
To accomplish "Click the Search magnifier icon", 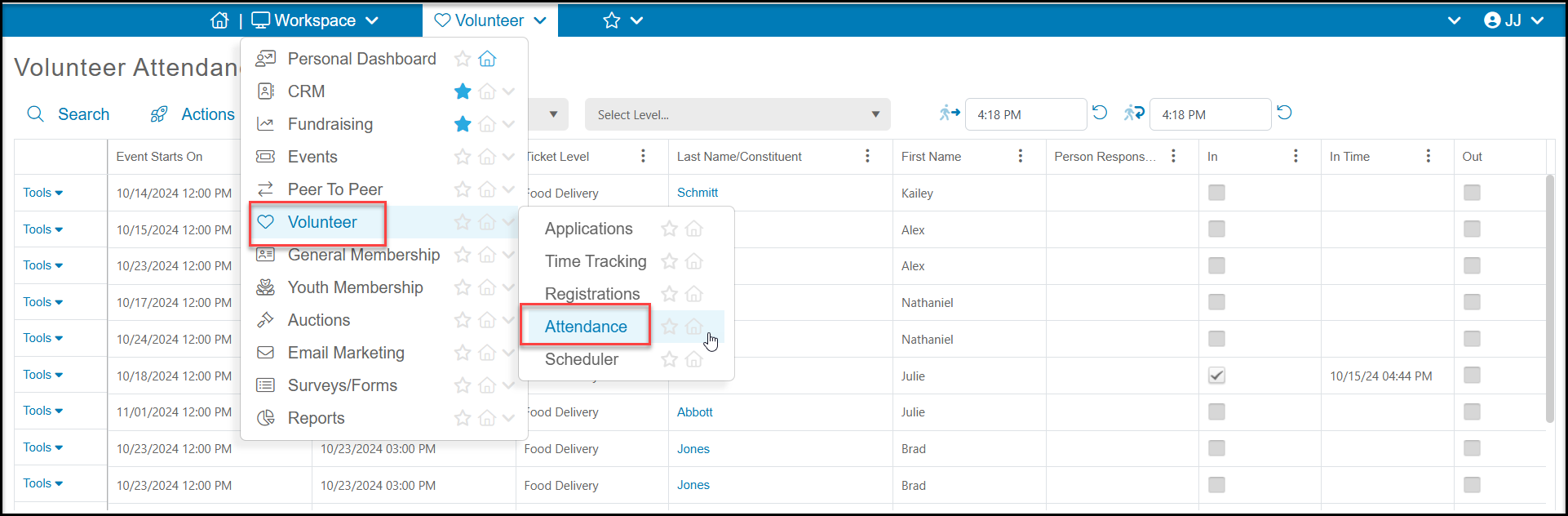I will (x=35, y=114).
